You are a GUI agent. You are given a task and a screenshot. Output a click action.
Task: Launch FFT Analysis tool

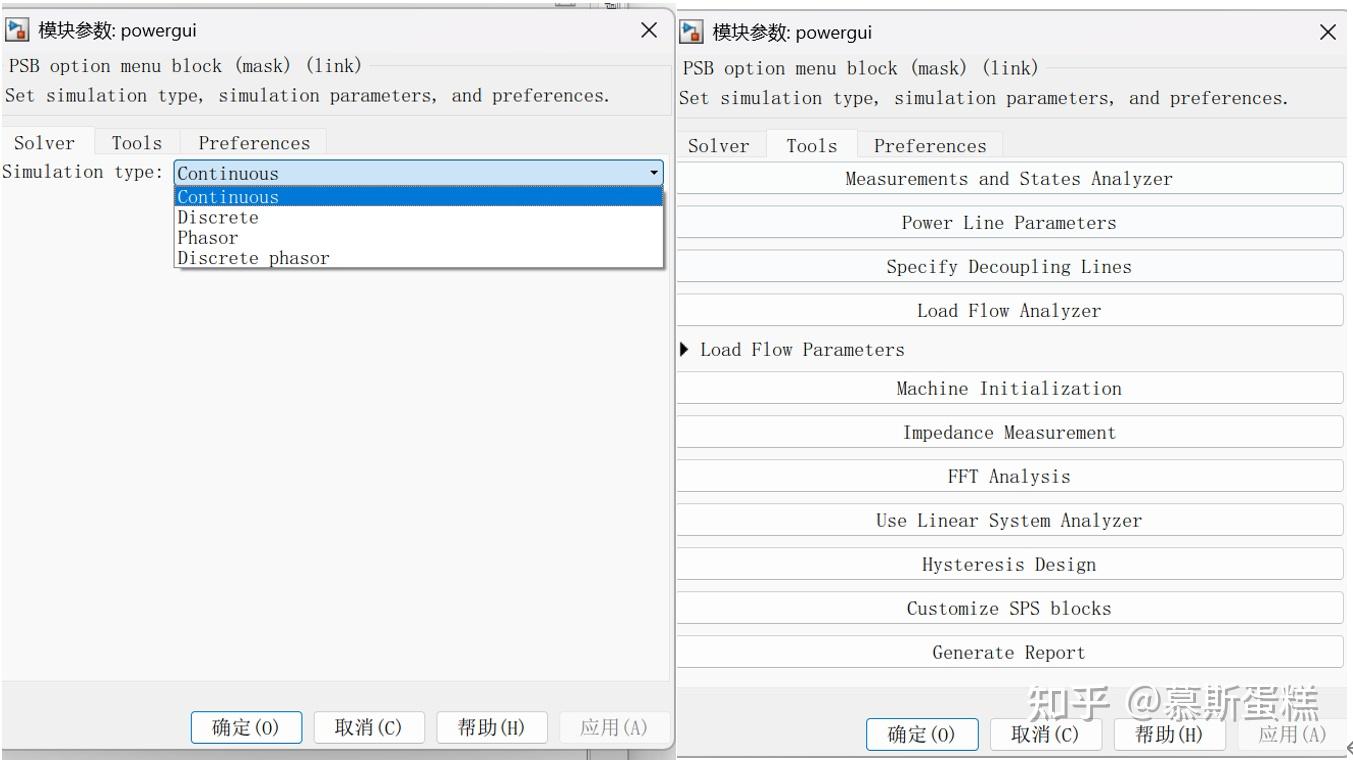tap(1009, 477)
